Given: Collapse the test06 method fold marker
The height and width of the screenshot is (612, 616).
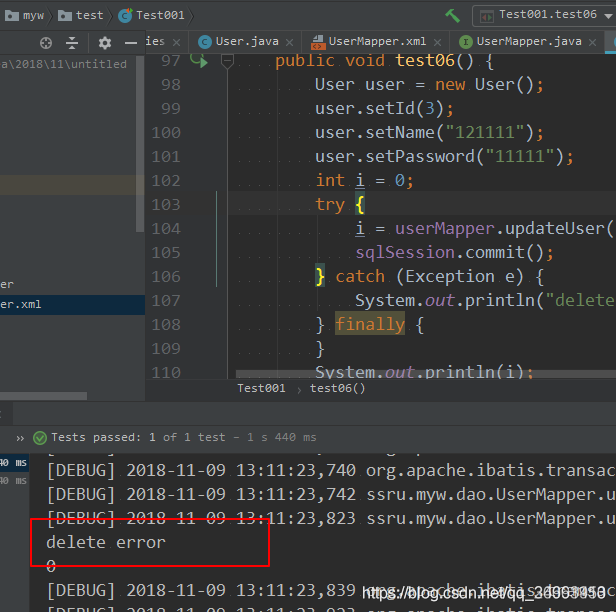Looking at the screenshot, I should click(227, 61).
